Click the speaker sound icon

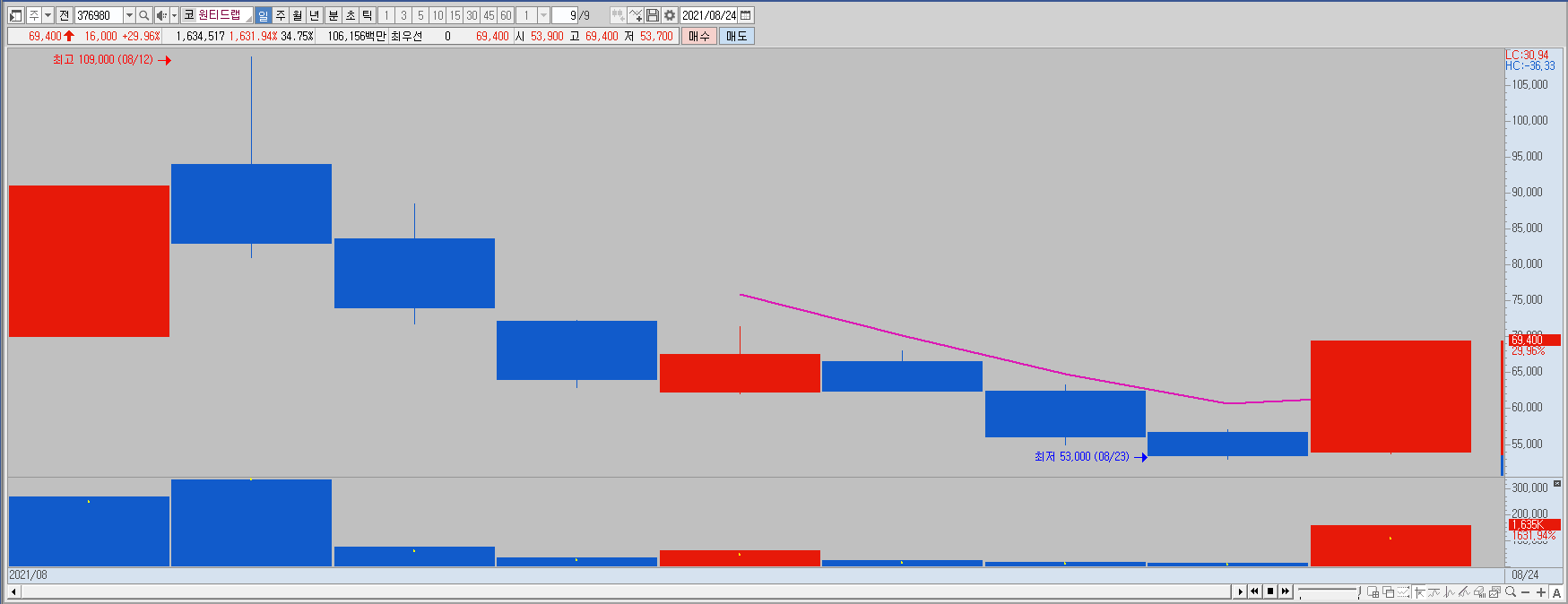click(x=161, y=15)
